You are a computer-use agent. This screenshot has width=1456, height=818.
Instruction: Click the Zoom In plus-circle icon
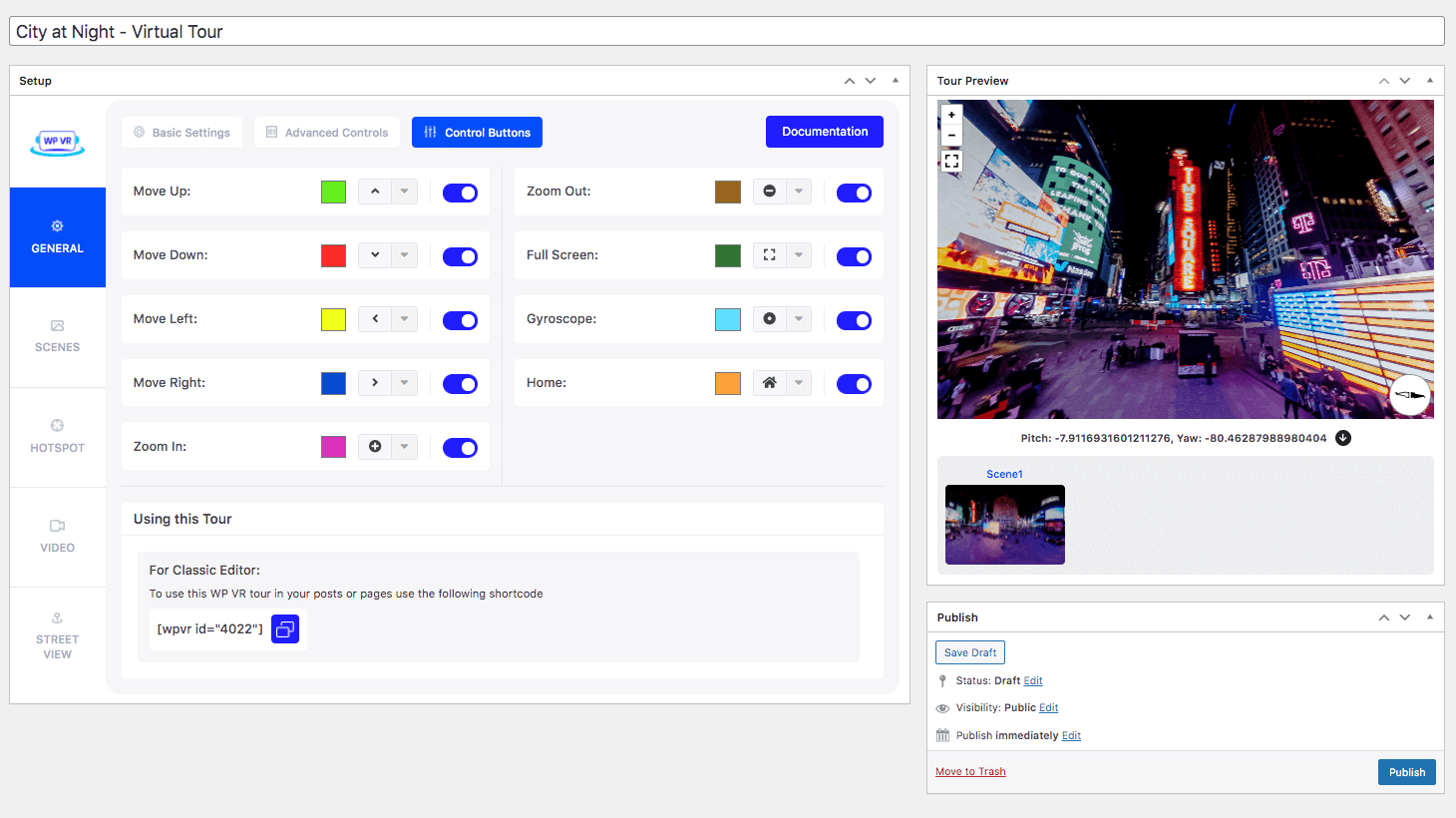pyautogui.click(x=375, y=447)
